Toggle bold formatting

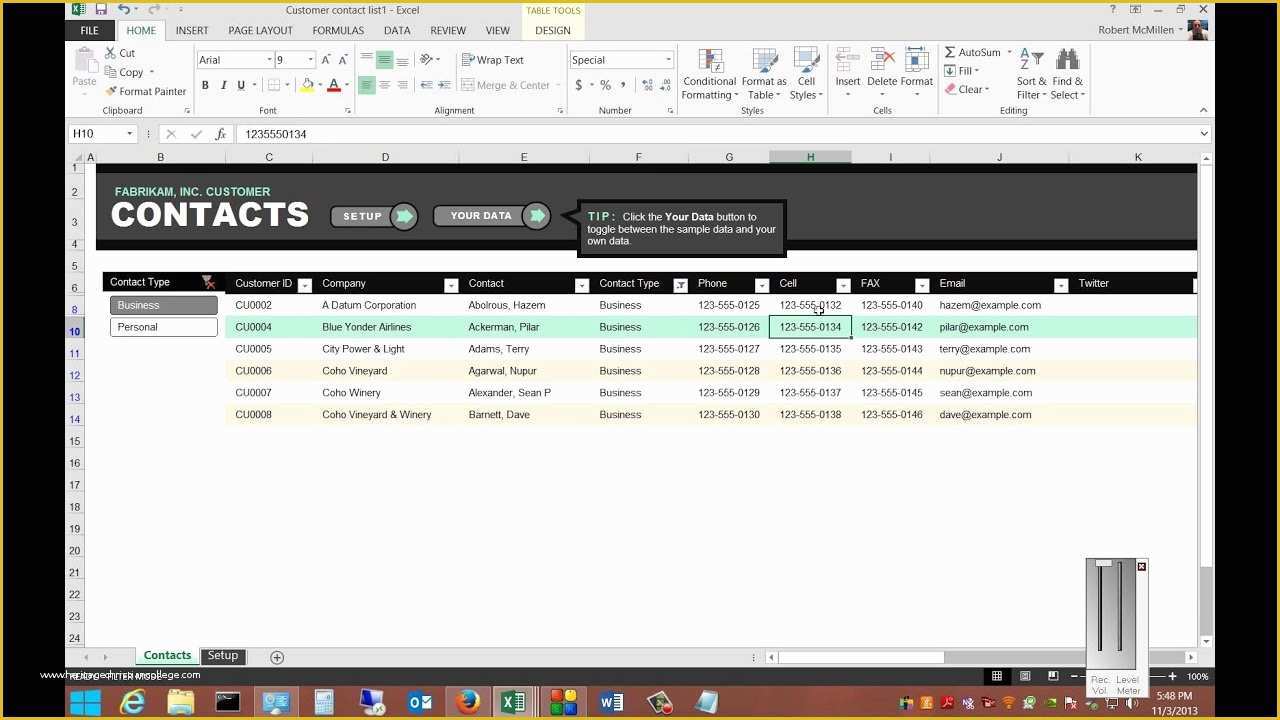coord(205,85)
